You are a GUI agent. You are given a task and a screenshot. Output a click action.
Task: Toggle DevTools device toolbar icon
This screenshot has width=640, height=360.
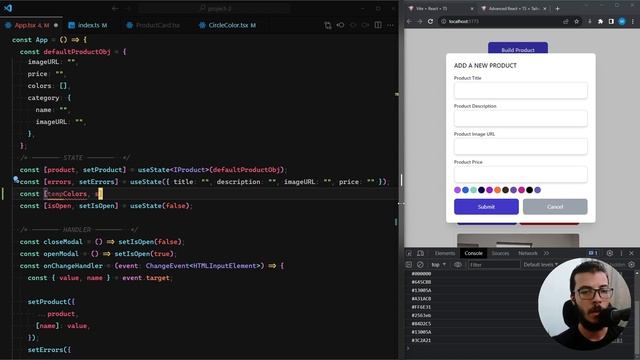tap(420, 253)
